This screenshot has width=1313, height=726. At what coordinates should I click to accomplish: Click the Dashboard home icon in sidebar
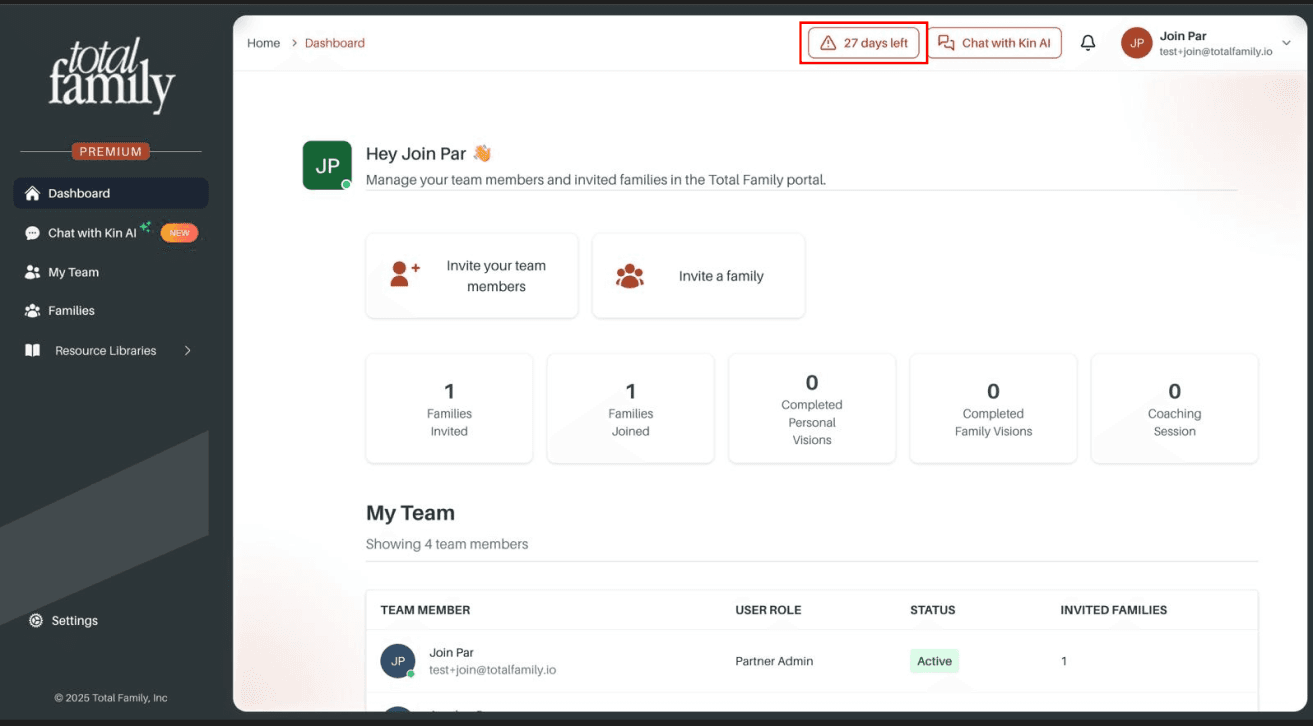point(32,193)
